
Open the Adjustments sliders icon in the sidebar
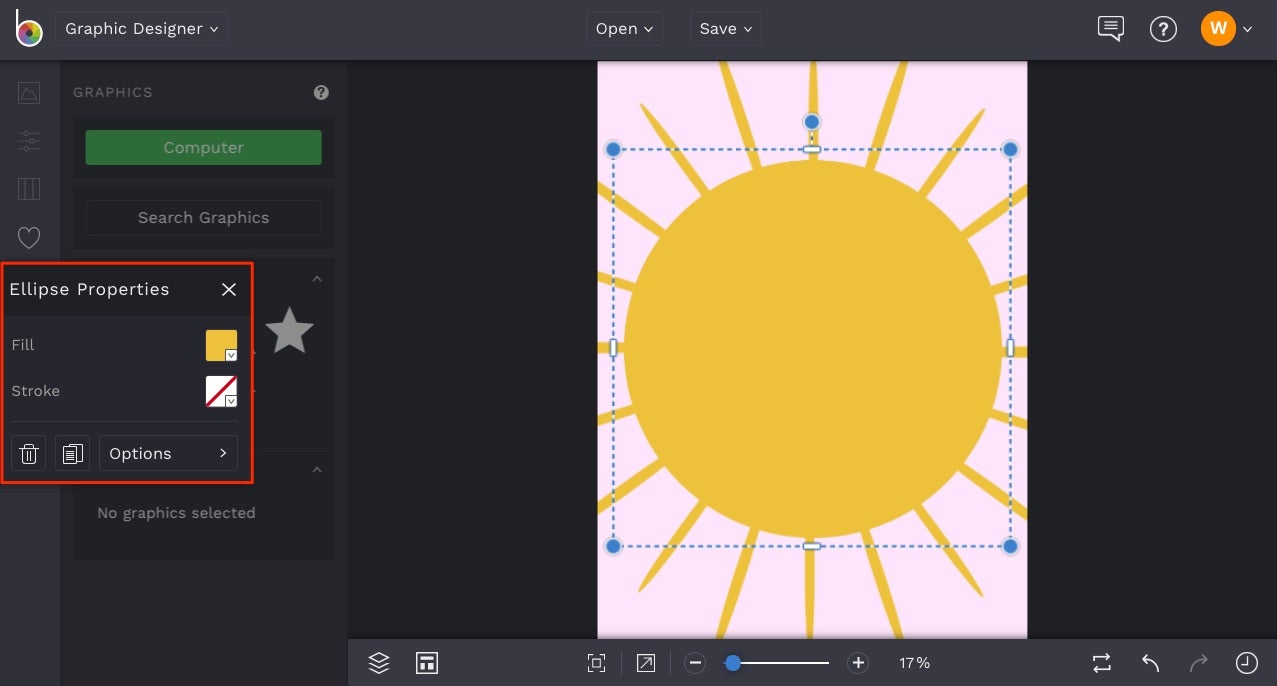(x=28, y=140)
